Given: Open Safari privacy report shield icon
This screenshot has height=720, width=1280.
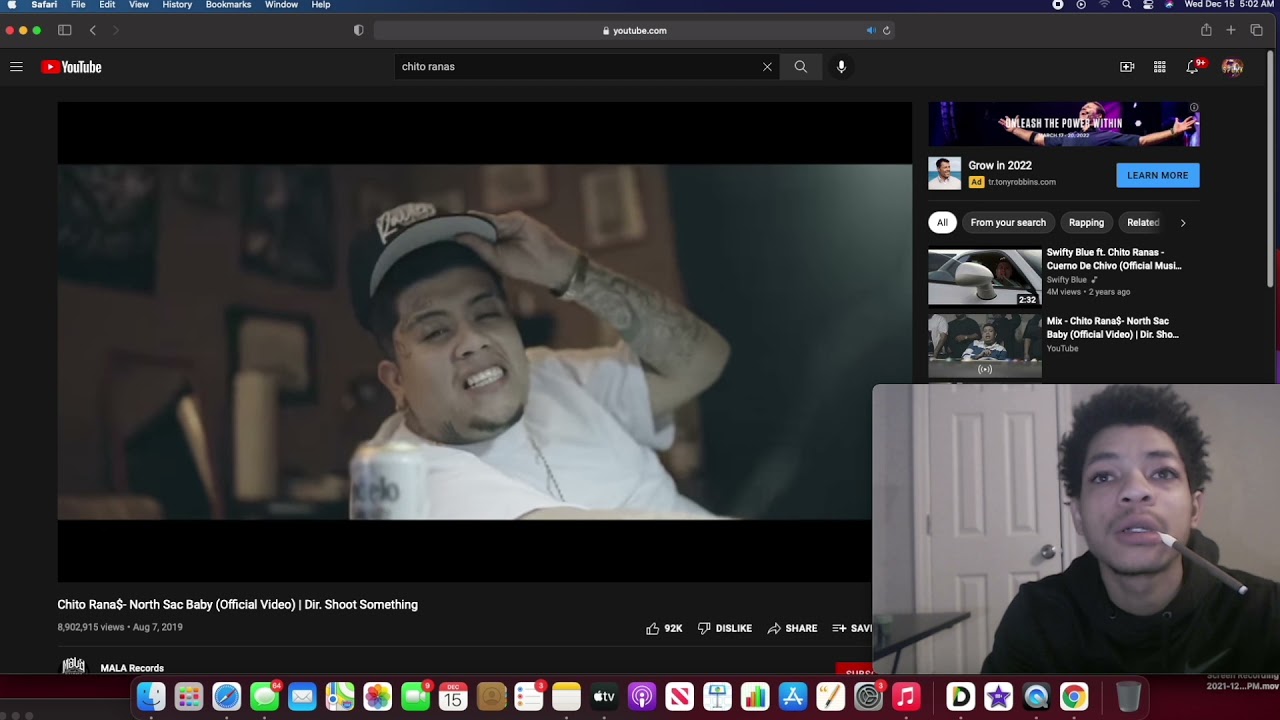Looking at the screenshot, I should [359, 30].
